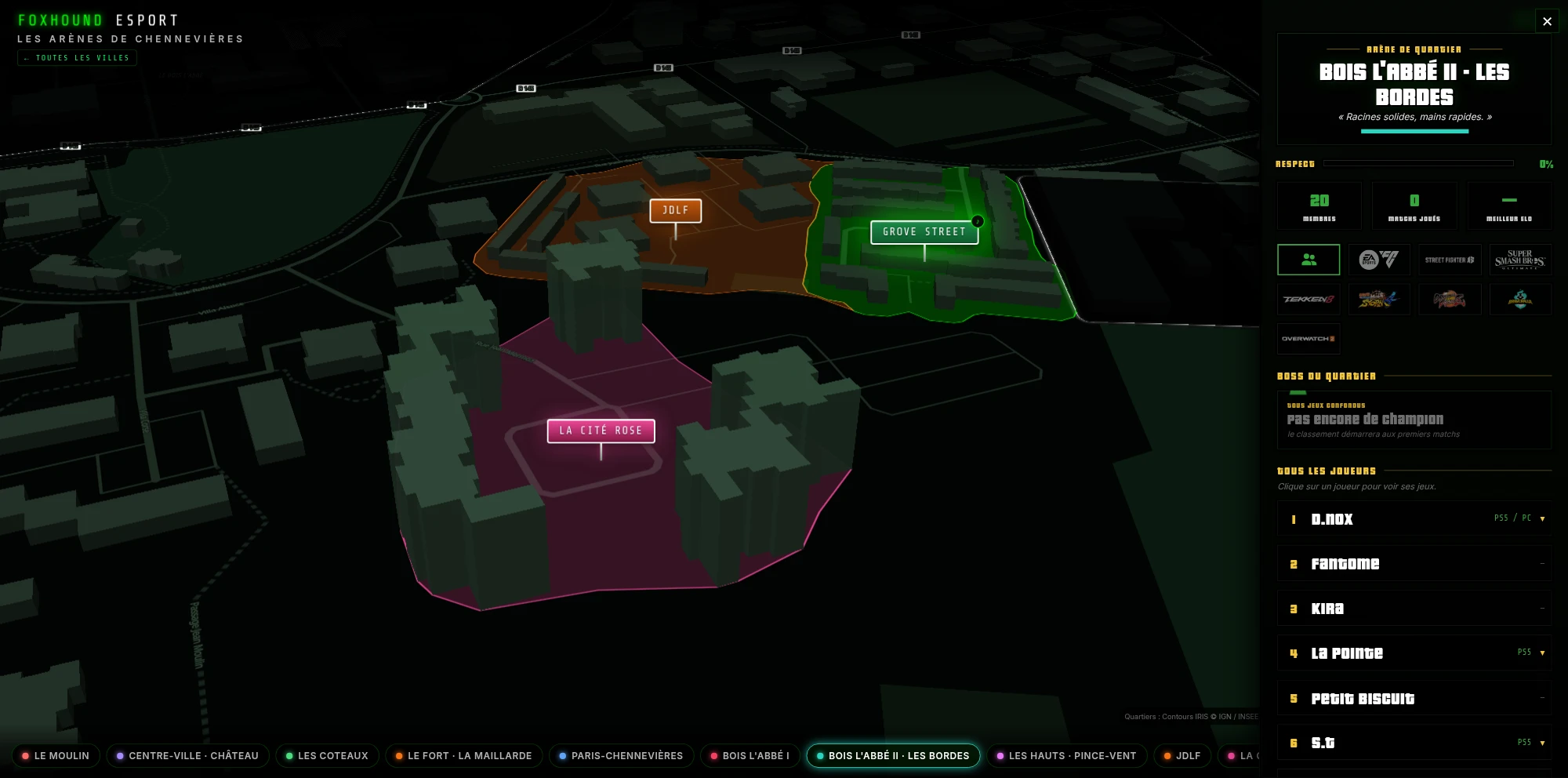Filter players by Dragon Ball FighterZ logo

coord(1450,299)
